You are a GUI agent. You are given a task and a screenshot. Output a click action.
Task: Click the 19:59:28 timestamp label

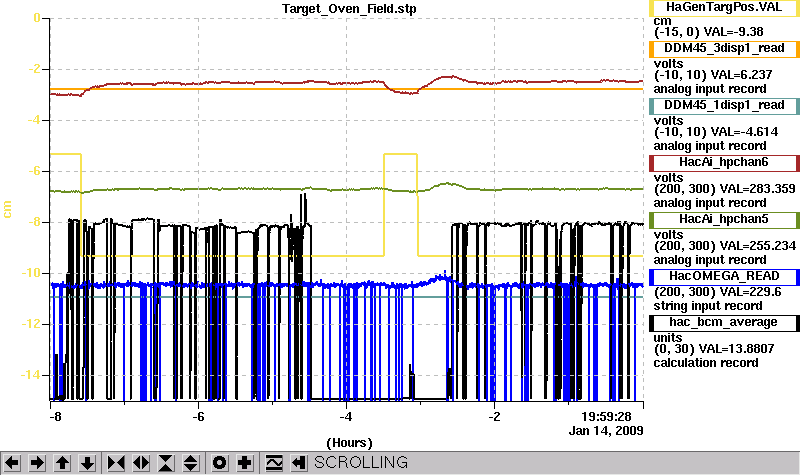click(606, 417)
